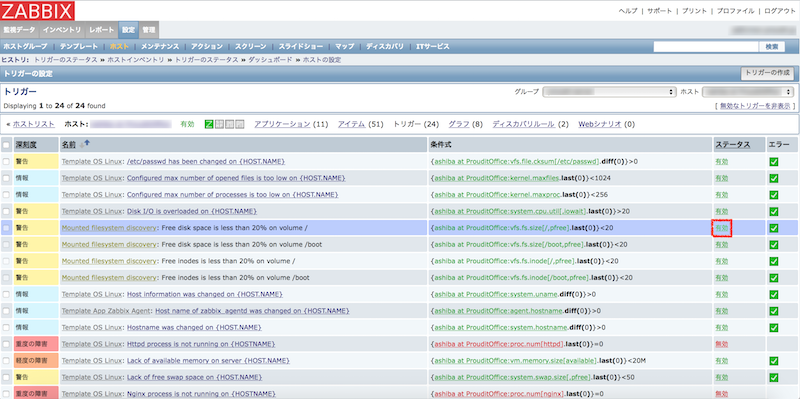The width and height of the screenshot is (800, 399).
Task: Tick checkbox for max number of processes trigger
Action: pos(6,195)
